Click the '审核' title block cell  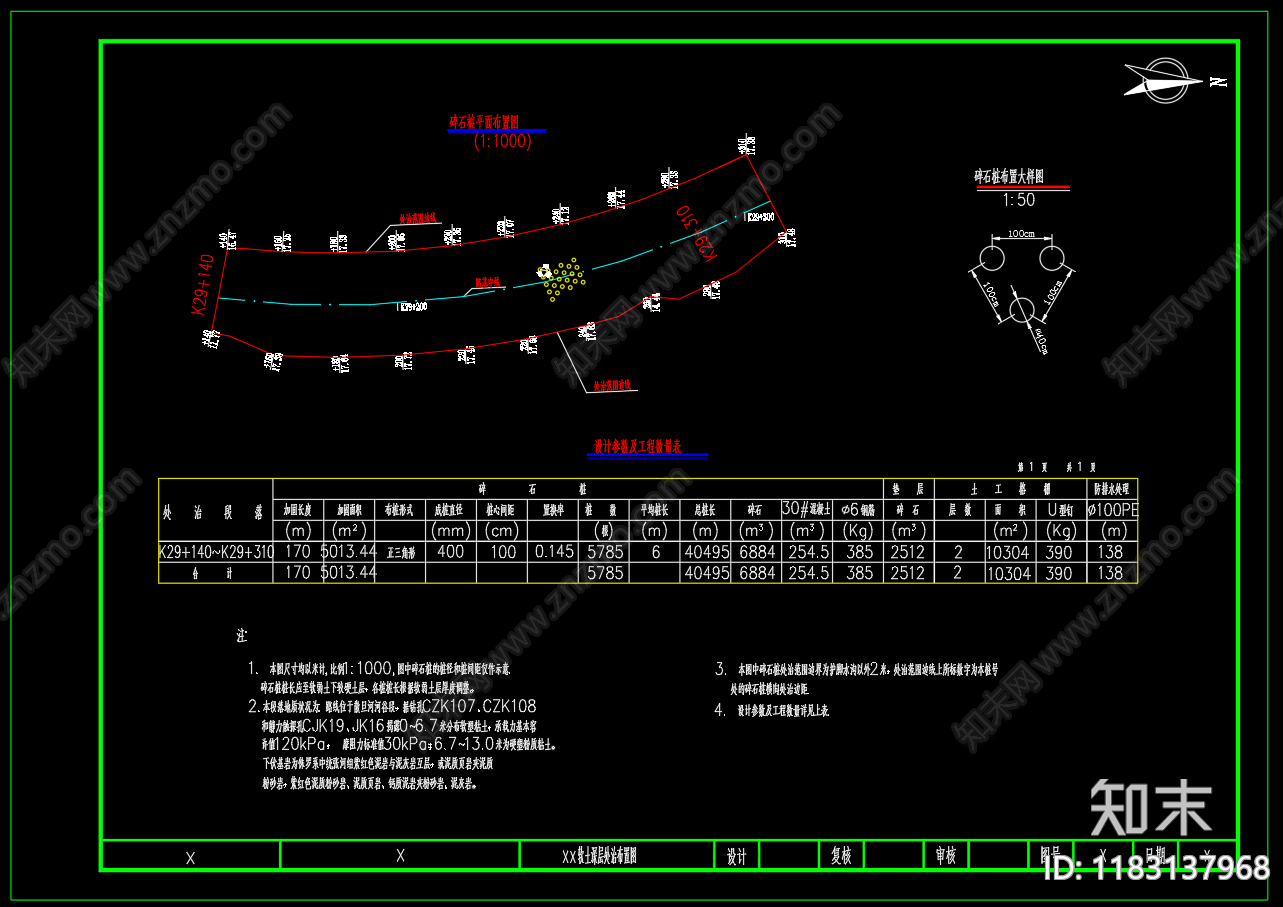[945, 856]
